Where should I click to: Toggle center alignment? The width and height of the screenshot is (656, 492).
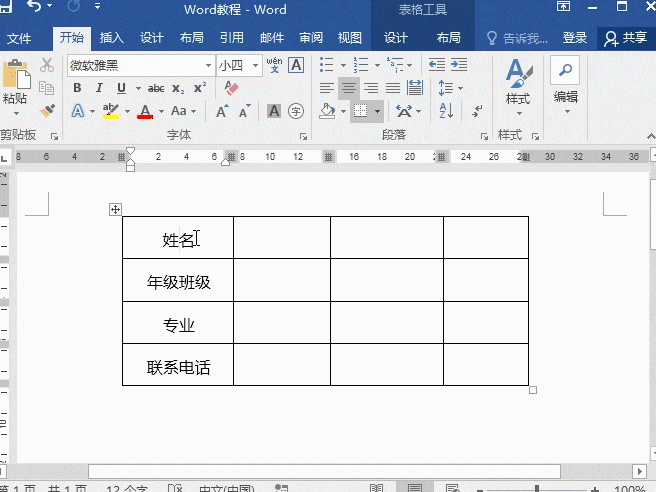[348, 88]
